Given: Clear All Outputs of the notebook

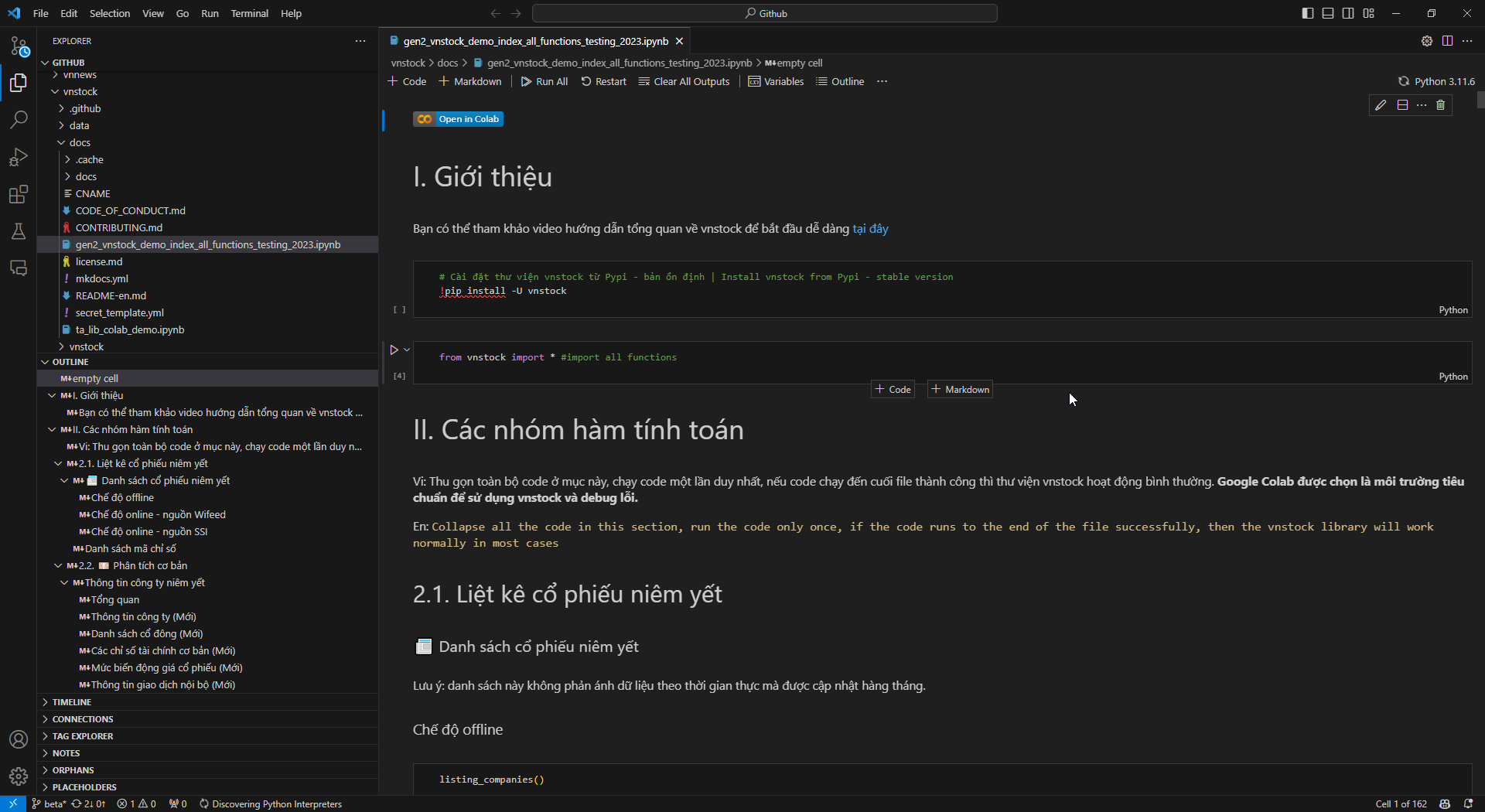Looking at the screenshot, I should pyautogui.click(x=684, y=81).
